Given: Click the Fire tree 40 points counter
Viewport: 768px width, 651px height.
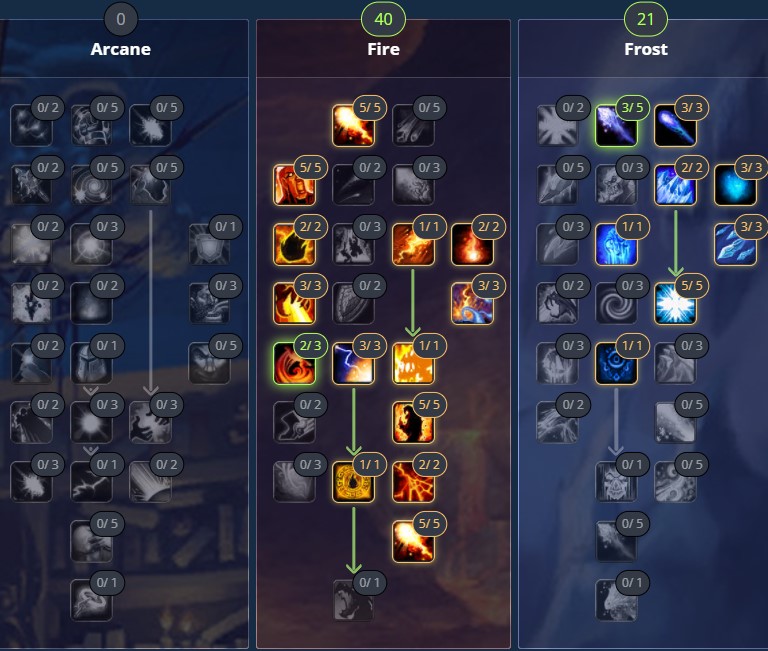Looking at the screenshot, I should click(383, 19).
